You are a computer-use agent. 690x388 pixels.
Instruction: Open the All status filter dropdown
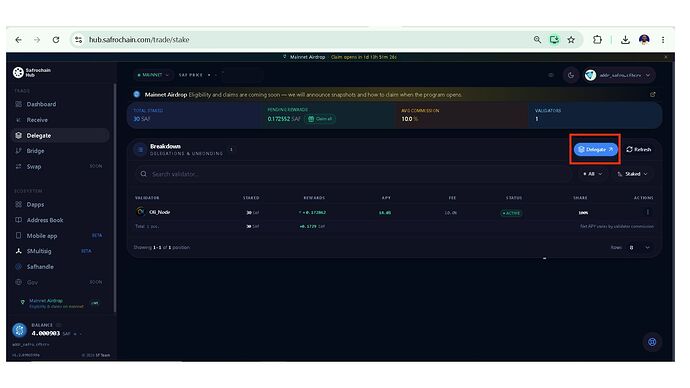[593, 174]
